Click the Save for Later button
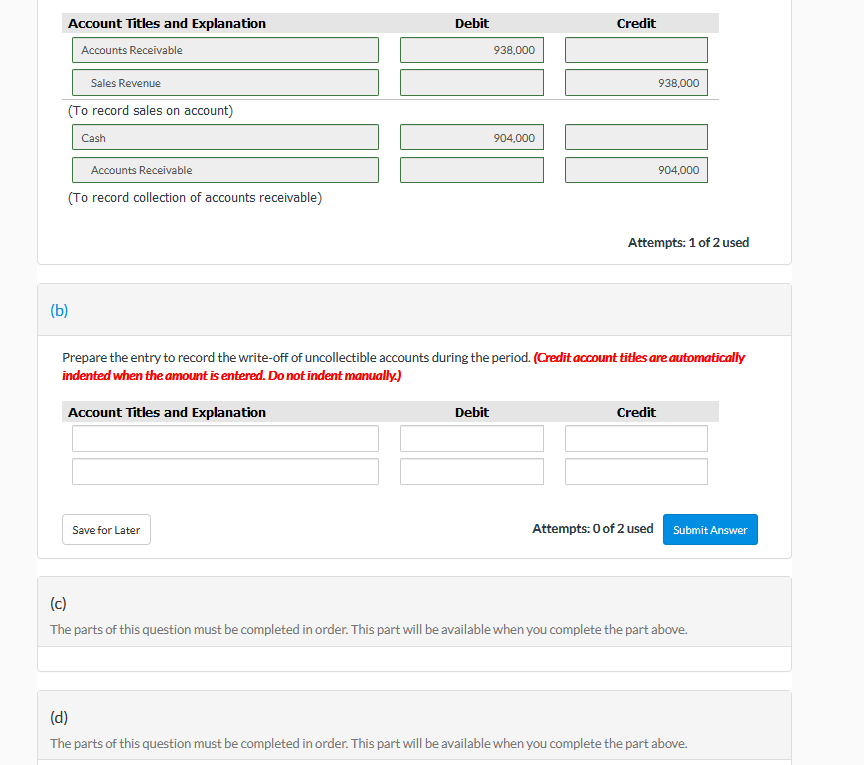This screenshot has height=765, width=864. tap(106, 529)
